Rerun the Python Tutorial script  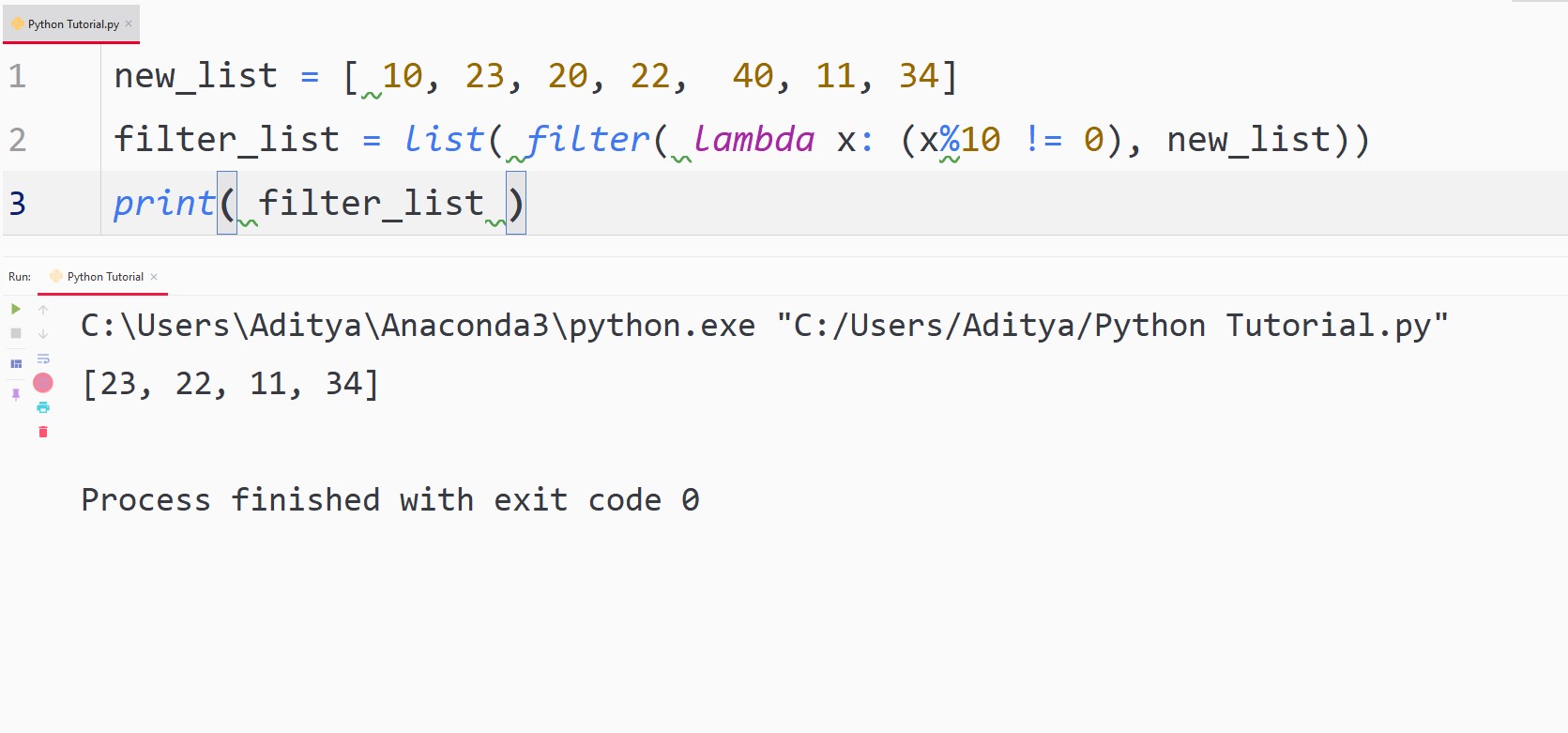[x=16, y=308]
